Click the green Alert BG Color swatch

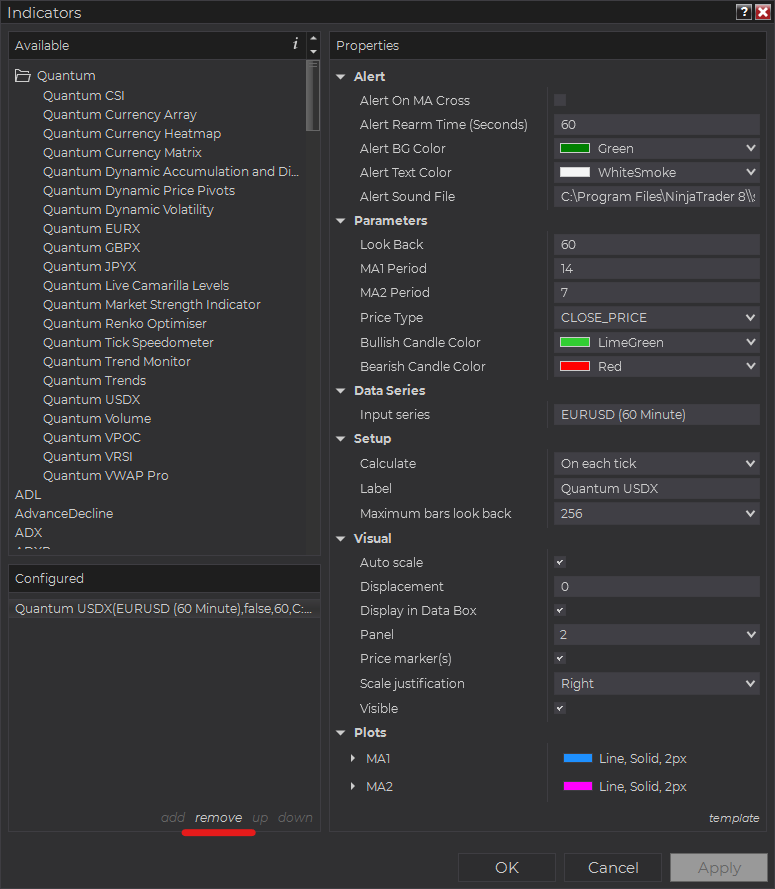[x=575, y=149]
